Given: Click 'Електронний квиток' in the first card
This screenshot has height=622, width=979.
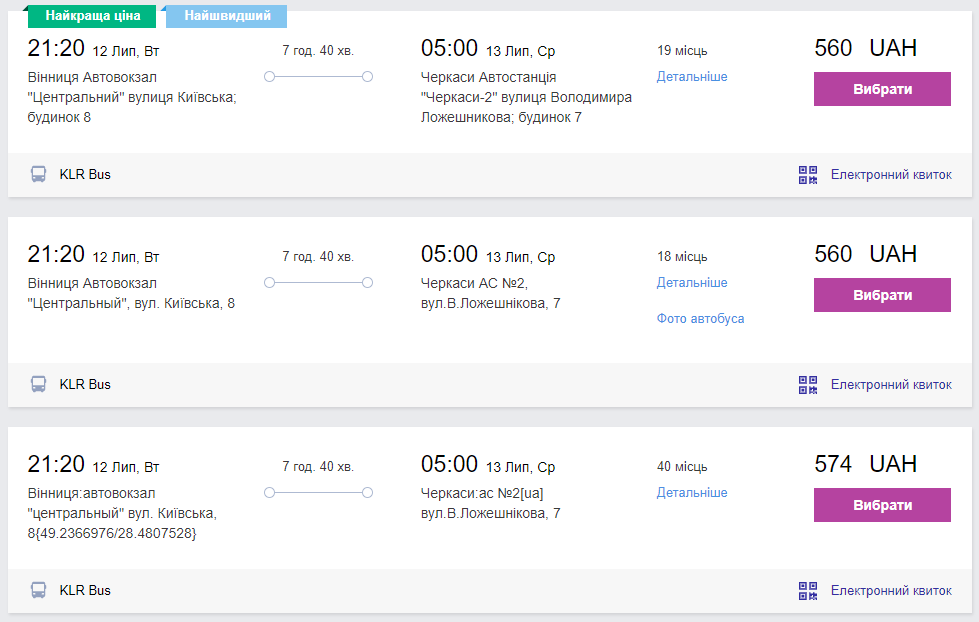Looking at the screenshot, I should pos(891,175).
